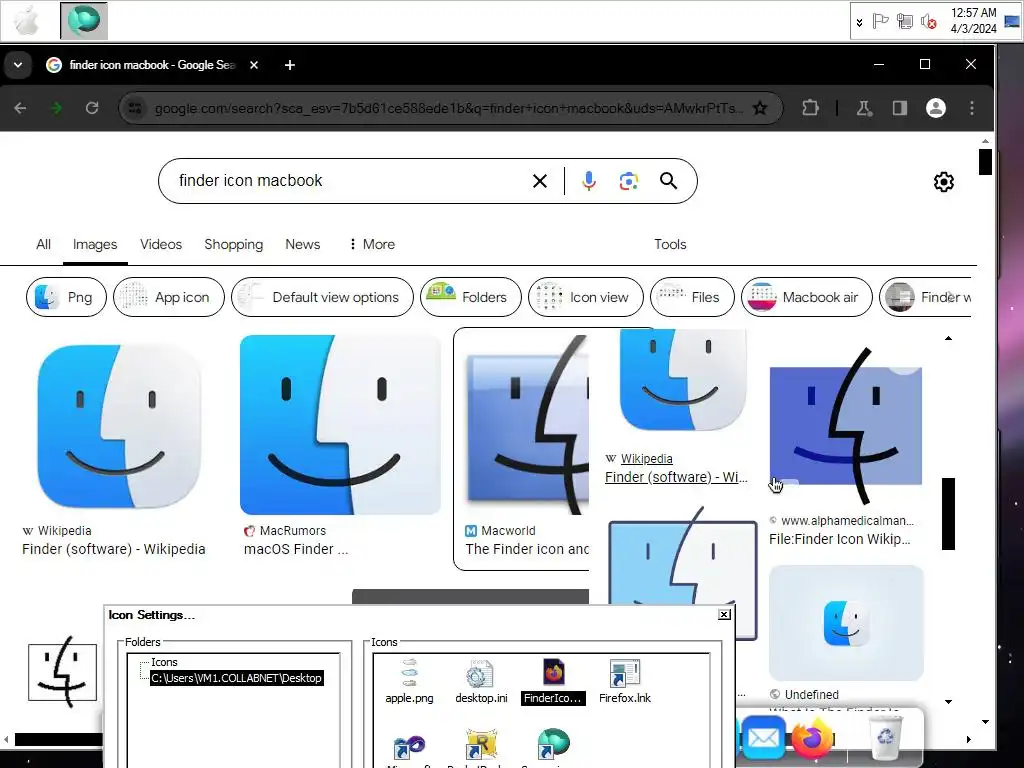This screenshot has height=768, width=1024.
Task: Select desktop.ini in Icons list
Action: [481, 682]
